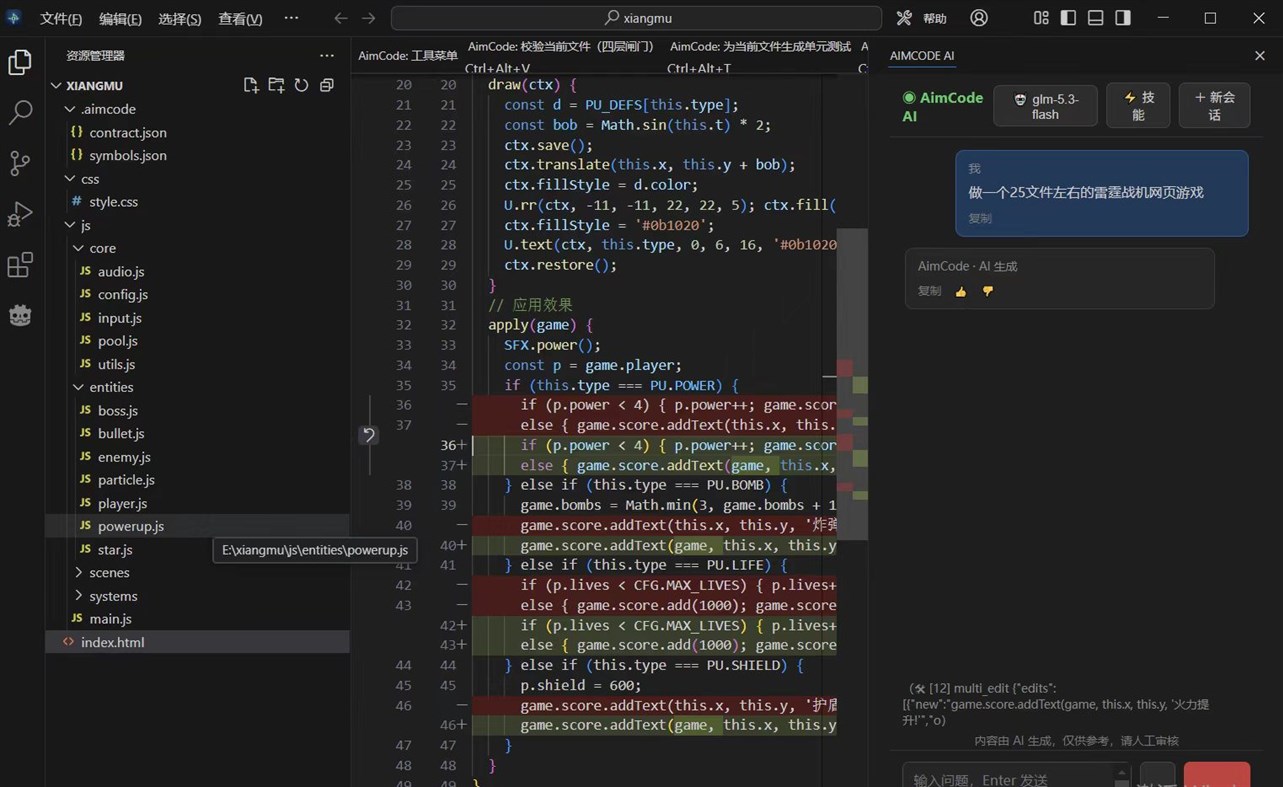Toggle the primary sidebar layout icon
The width and height of the screenshot is (1283, 787).
(x=1069, y=18)
